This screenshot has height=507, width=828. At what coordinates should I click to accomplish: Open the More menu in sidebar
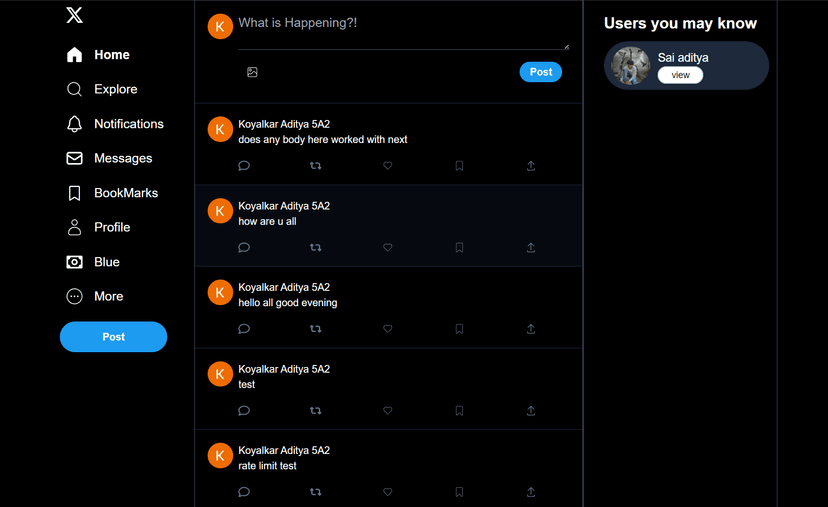(x=95, y=296)
